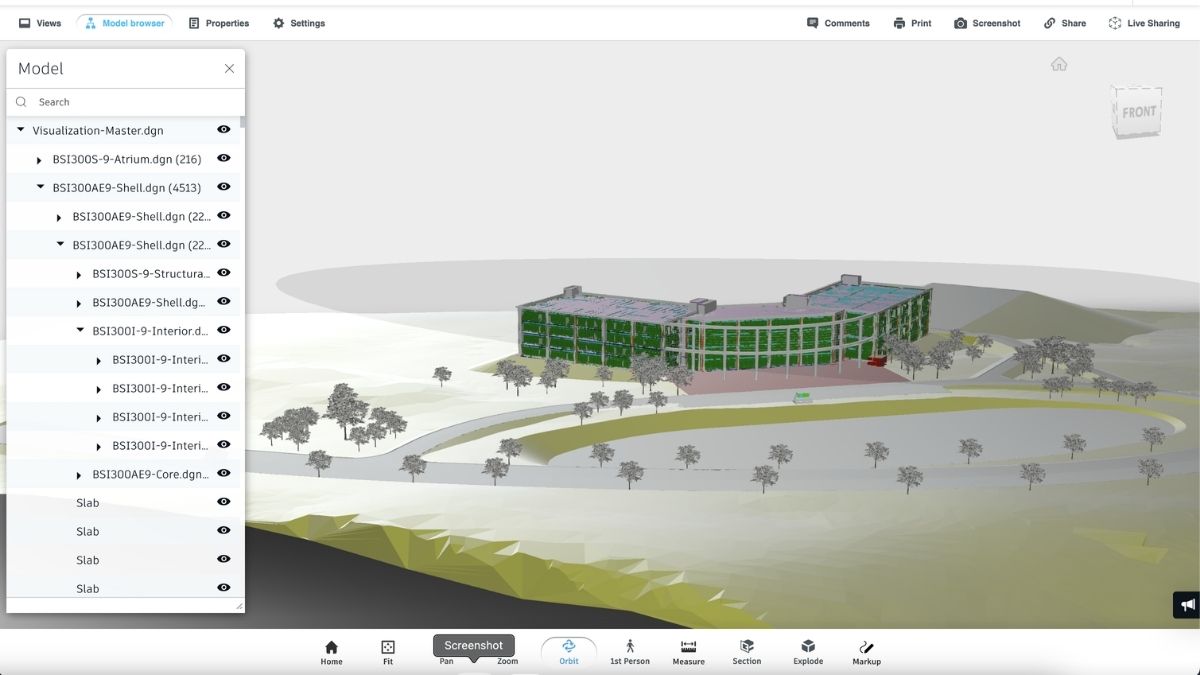Activate the Orbit tool

569,653
